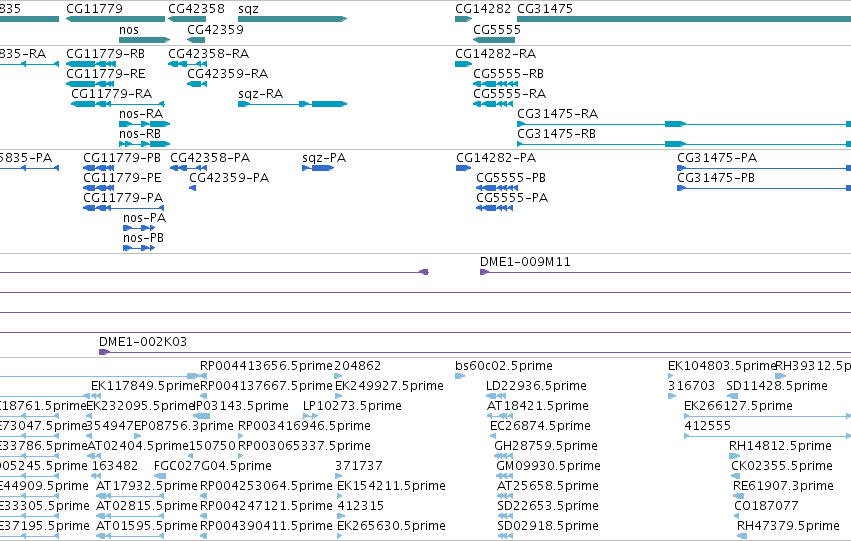Screen dimensions: 851x541
Task: Click the CG42358-PA protein label
Action: click(x=210, y=158)
